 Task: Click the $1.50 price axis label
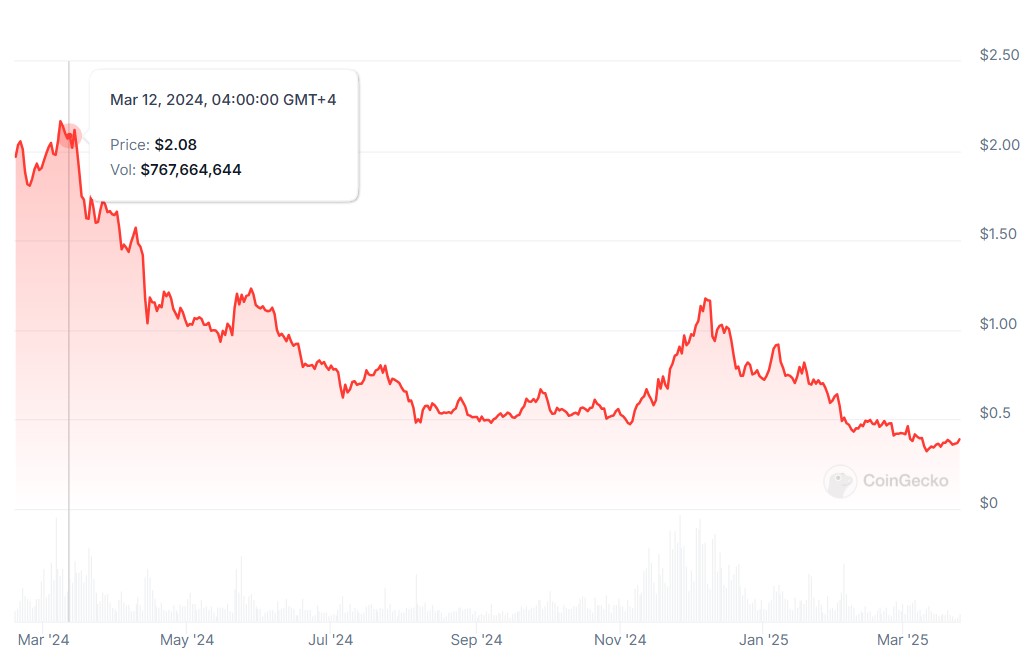[x=999, y=234]
